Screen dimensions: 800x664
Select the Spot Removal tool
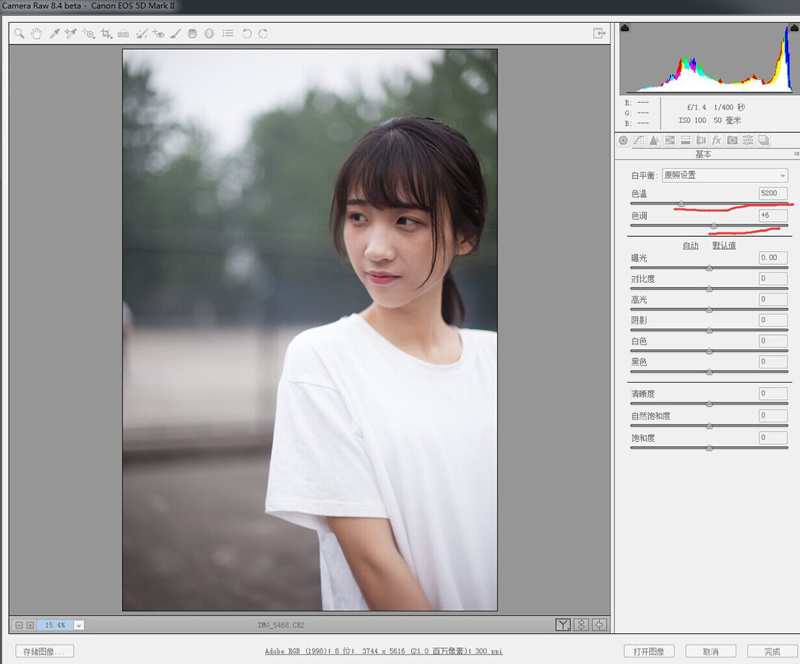coord(141,34)
